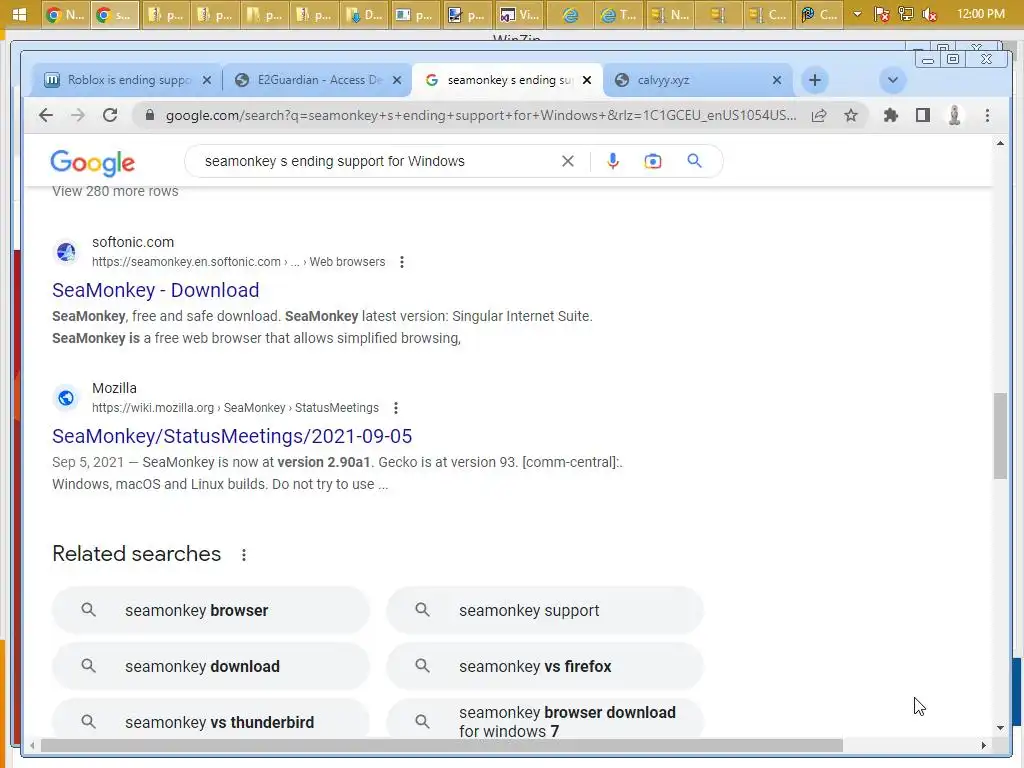The height and width of the screenshot is (768, 1024).
Task: Go back to the previous page
Action: pos(46,116)
